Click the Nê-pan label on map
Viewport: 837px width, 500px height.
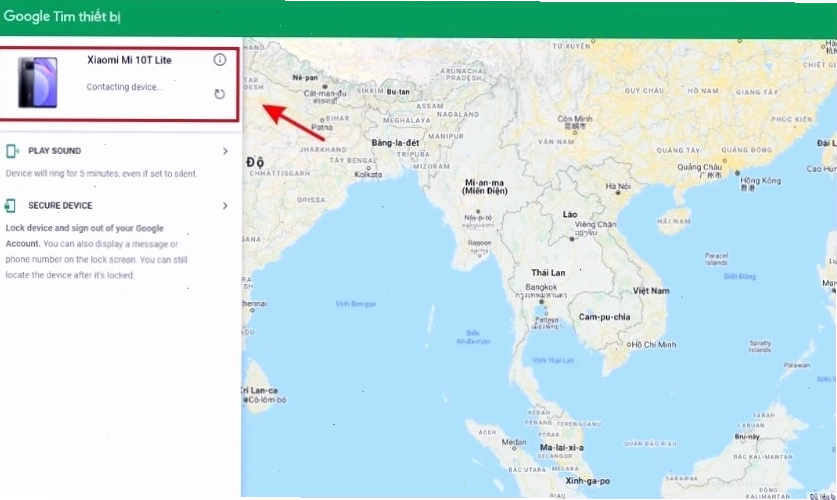point(305,77)
